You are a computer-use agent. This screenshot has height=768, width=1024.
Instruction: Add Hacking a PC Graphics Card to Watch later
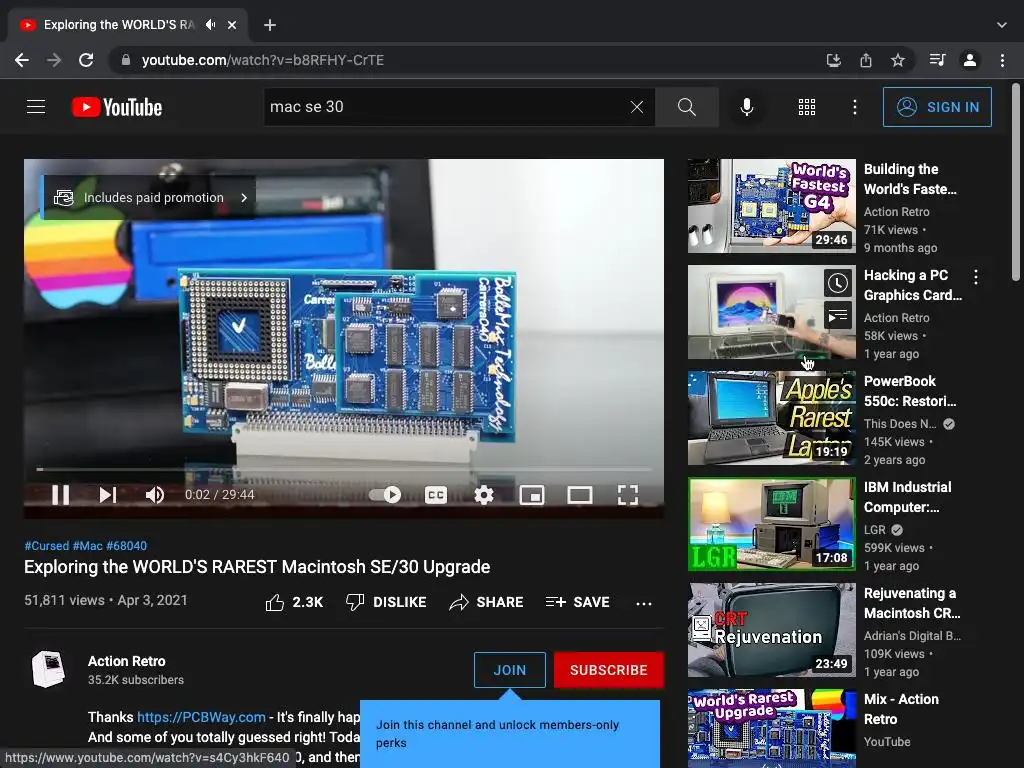(838, 283)
